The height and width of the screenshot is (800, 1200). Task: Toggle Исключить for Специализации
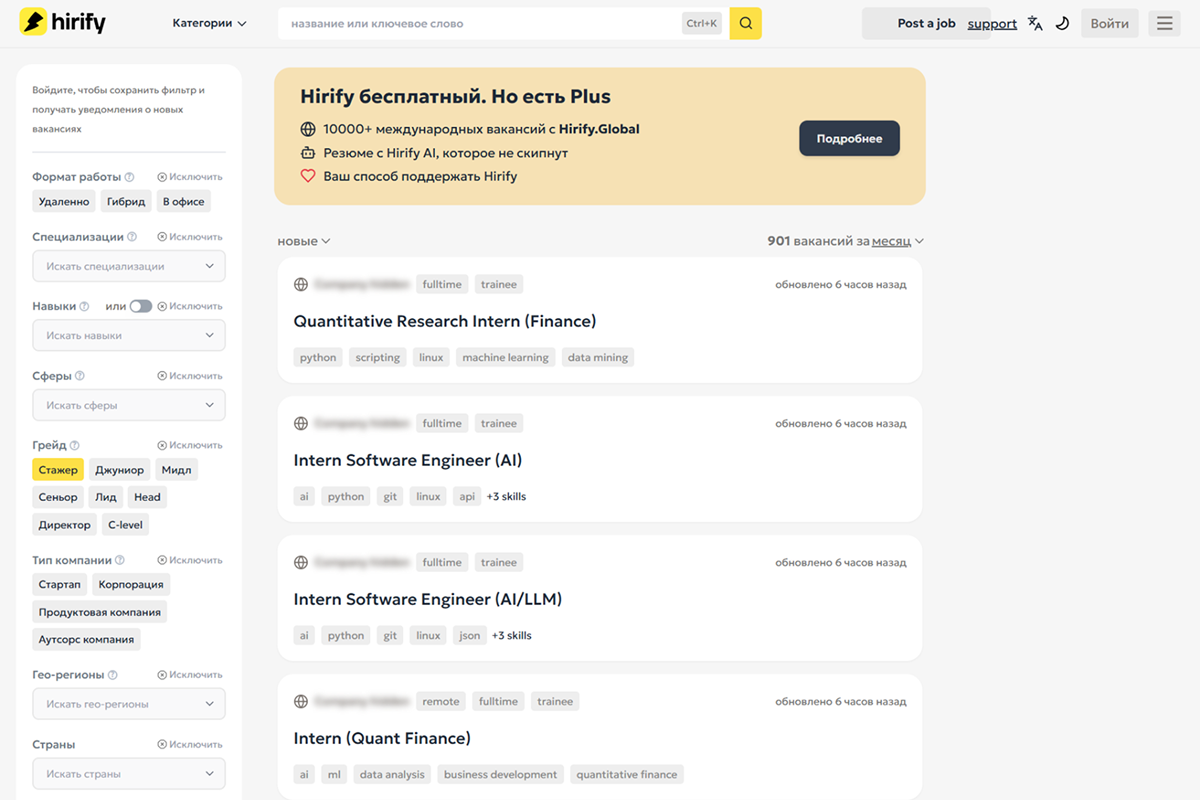tap(190, 237)
